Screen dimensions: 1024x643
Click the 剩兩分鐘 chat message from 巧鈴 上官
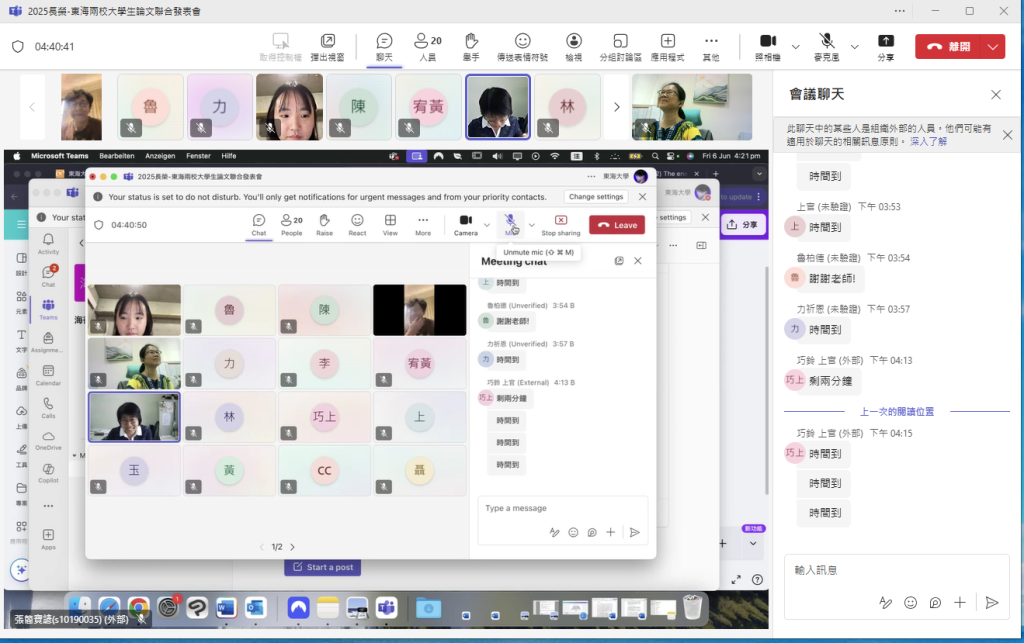click(x=830, y=381)
